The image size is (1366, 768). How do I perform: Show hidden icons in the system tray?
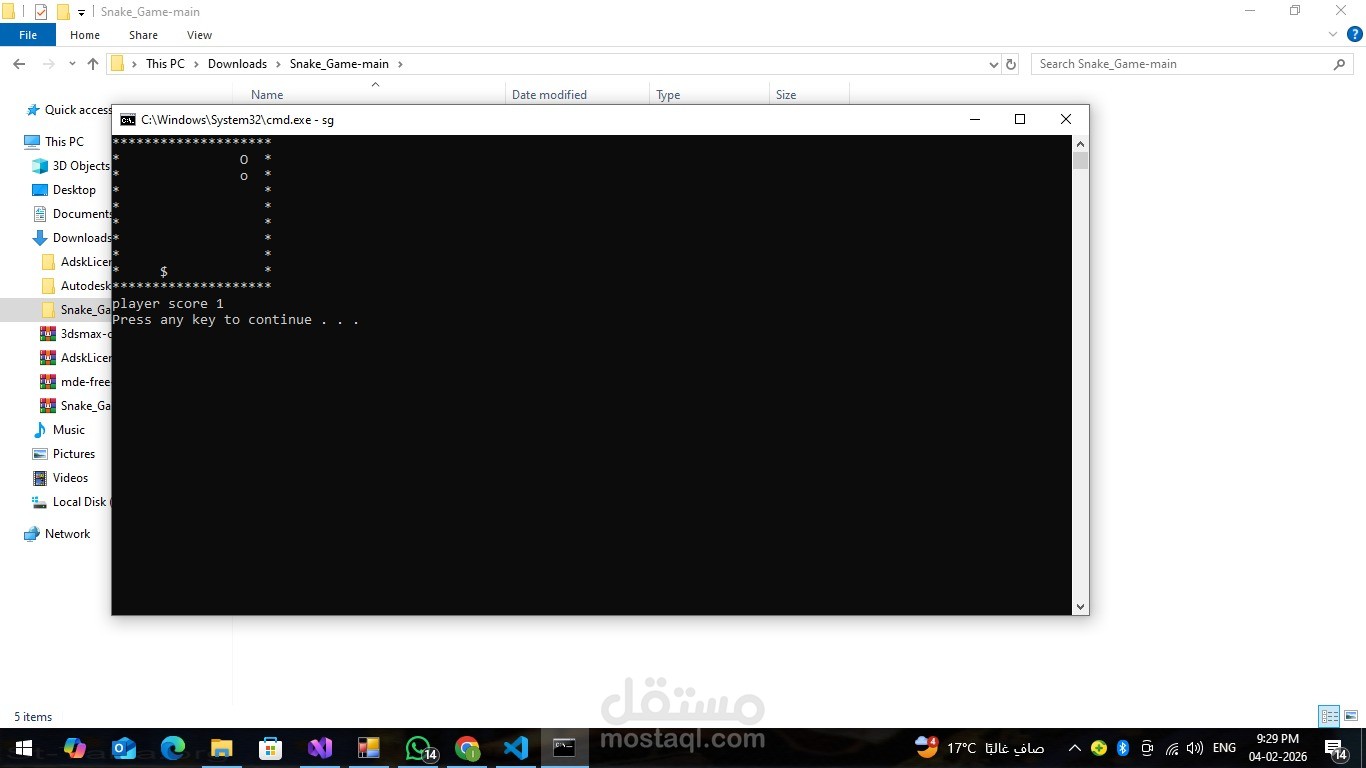[1073, 747]
